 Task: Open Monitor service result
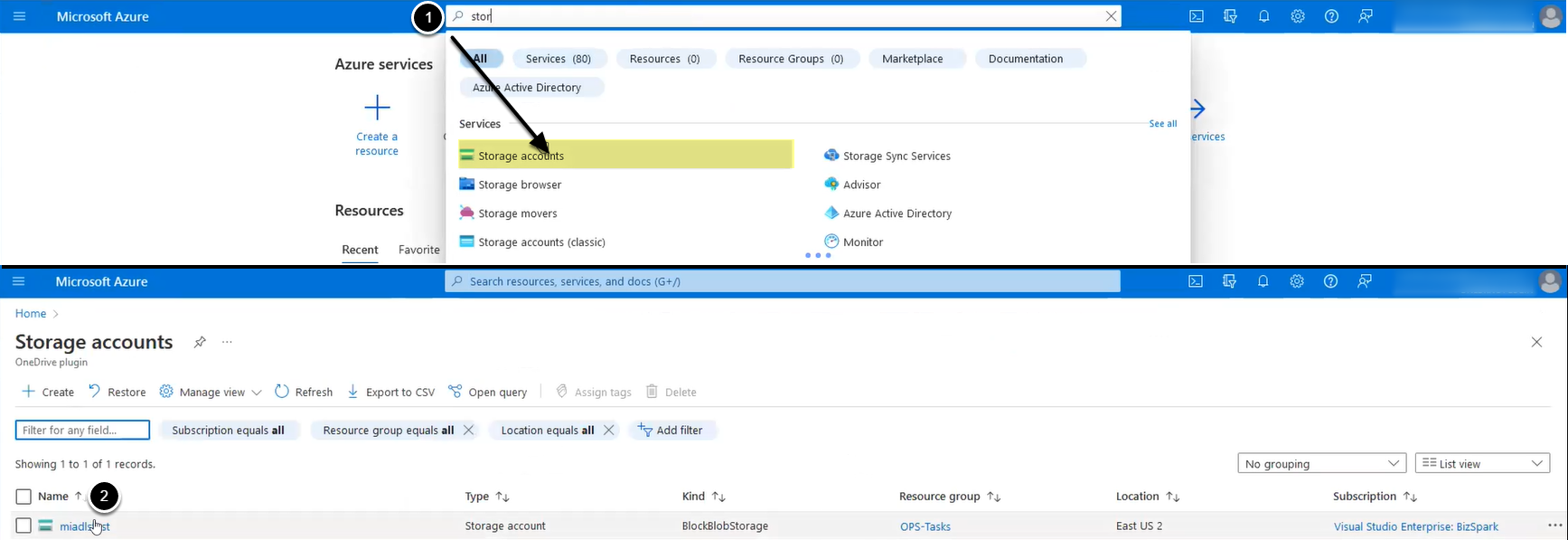pos(854,242)
